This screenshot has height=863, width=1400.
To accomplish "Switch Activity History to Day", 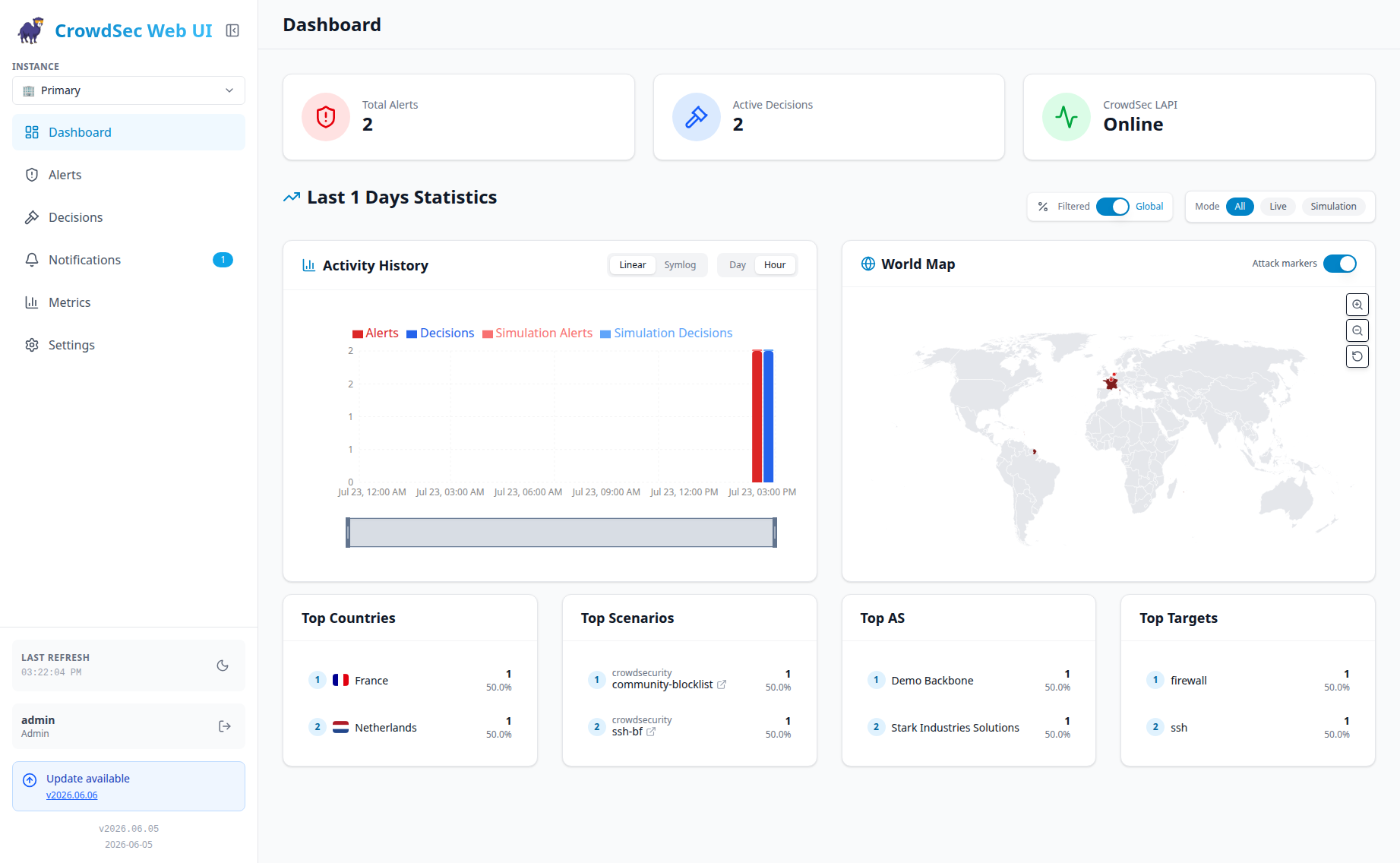I will pyautogui.click(x=738, y=265).
